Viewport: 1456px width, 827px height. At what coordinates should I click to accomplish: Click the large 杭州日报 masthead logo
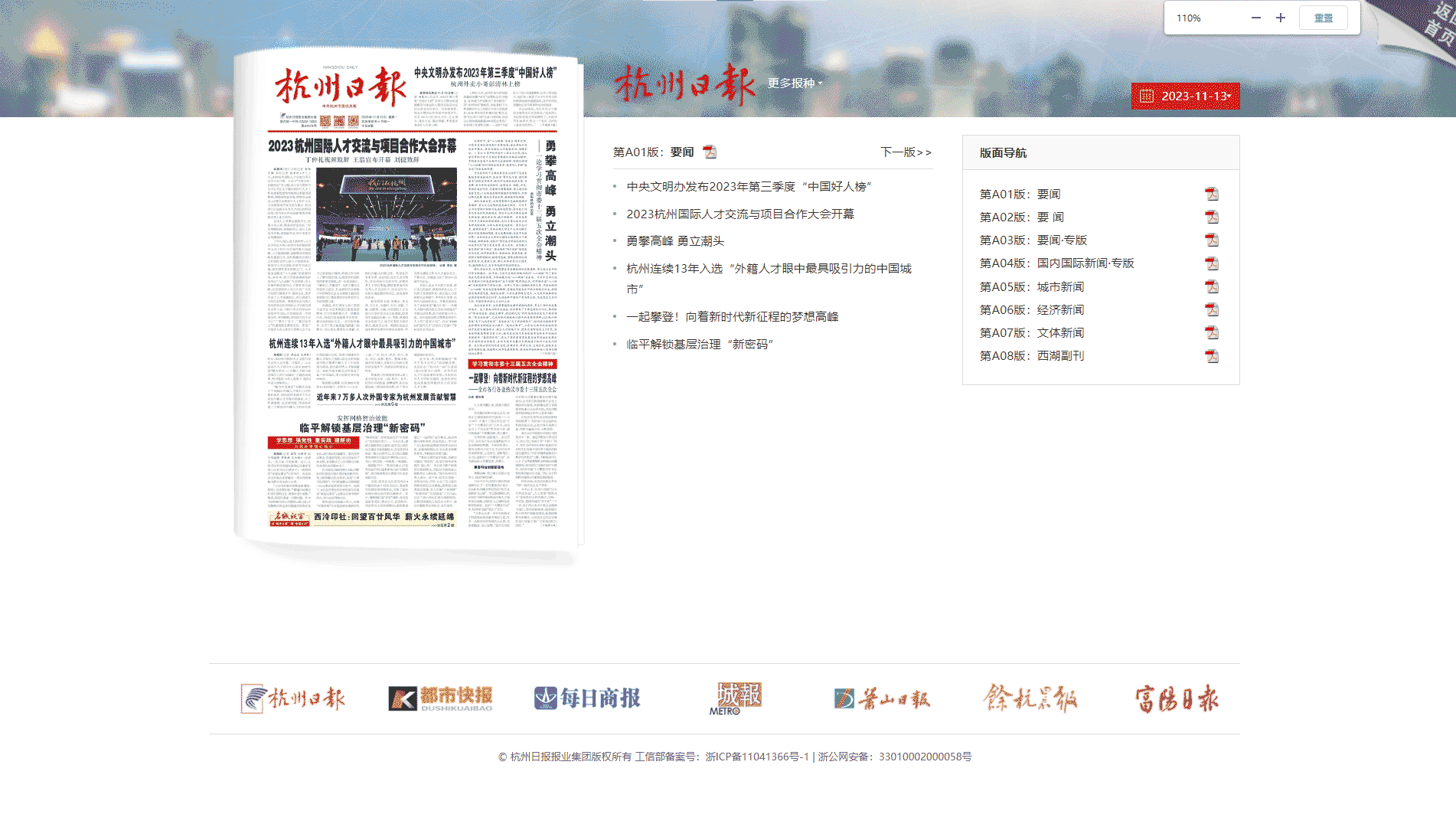pyautogui.click(x=685, y=84)
